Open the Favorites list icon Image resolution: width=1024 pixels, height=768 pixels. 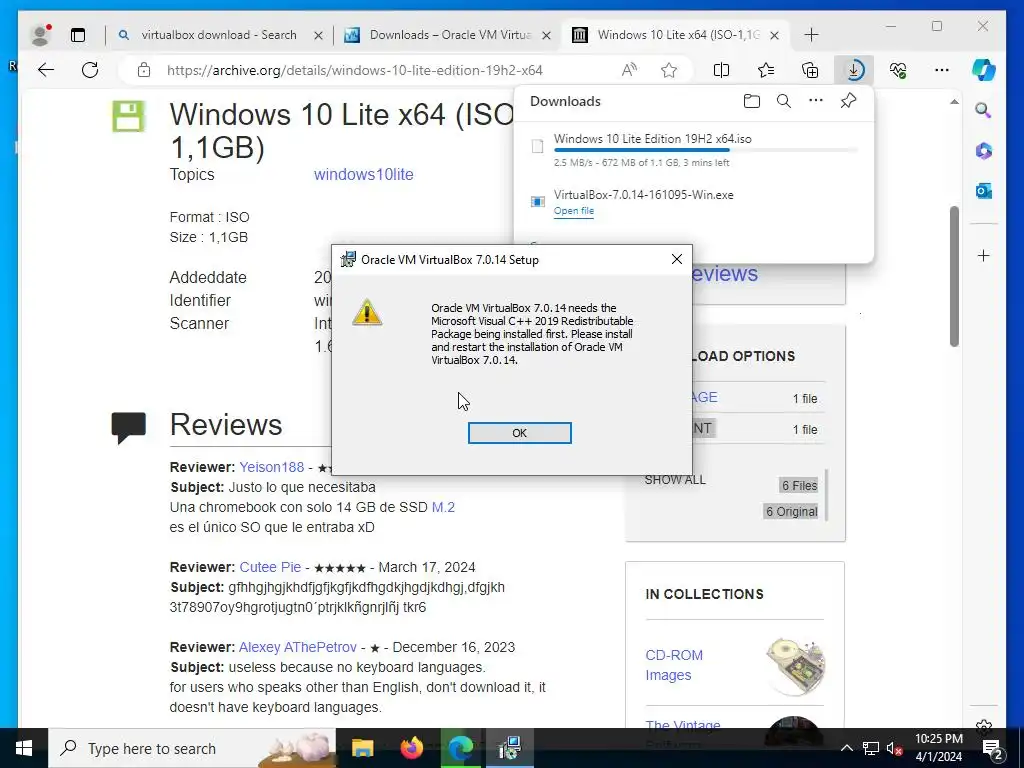click(x=766, y=70)
